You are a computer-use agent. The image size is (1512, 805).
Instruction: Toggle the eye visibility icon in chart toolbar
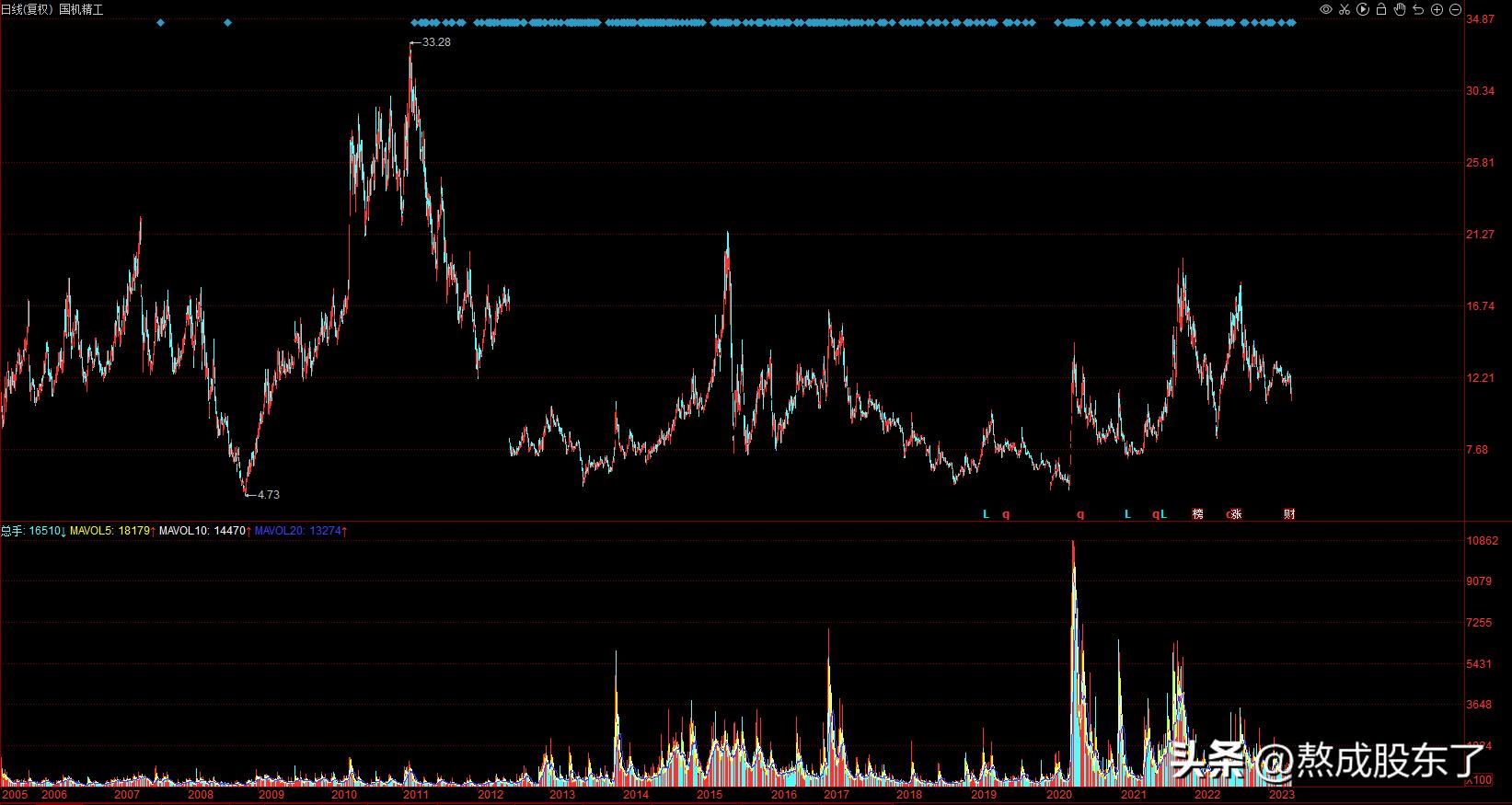(1326, 9)
